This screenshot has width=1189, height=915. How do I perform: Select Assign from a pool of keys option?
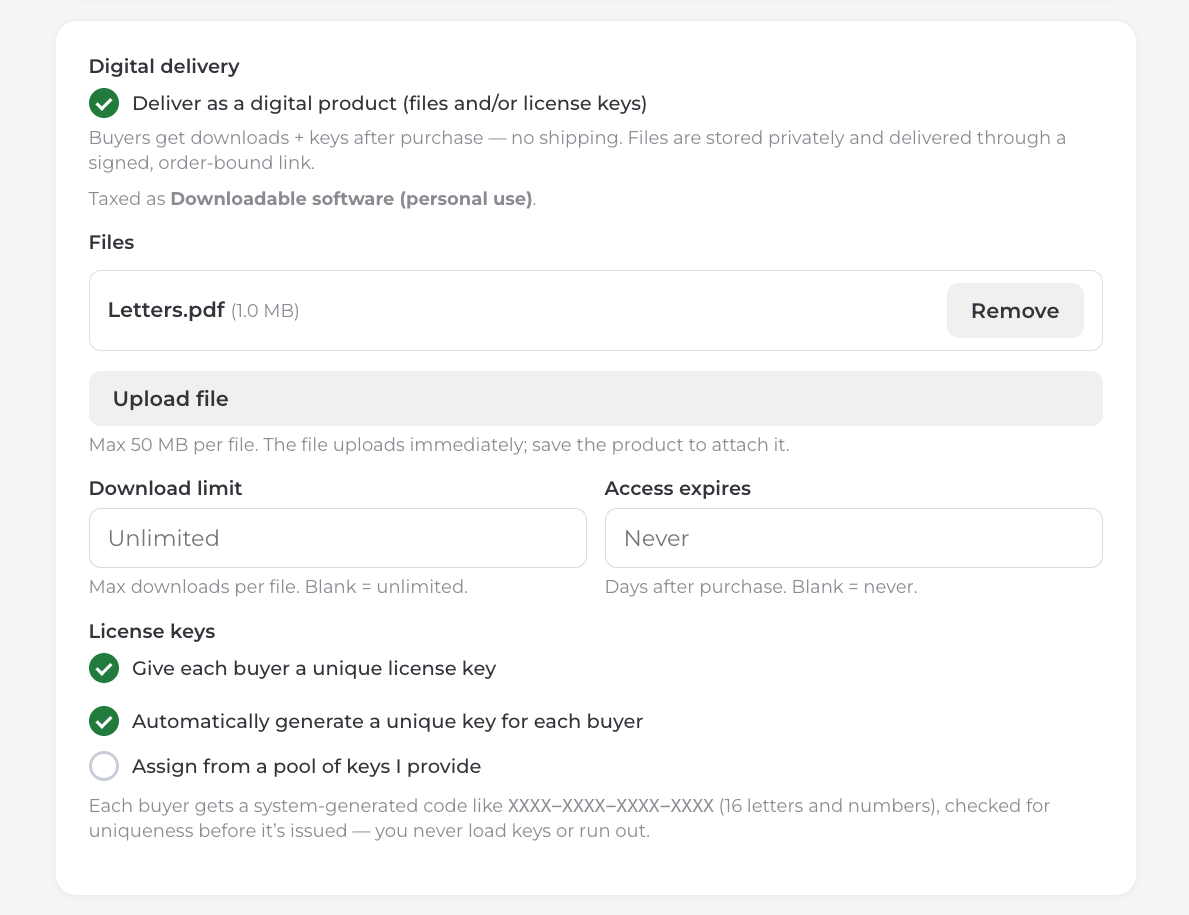[x=104, y=766]
